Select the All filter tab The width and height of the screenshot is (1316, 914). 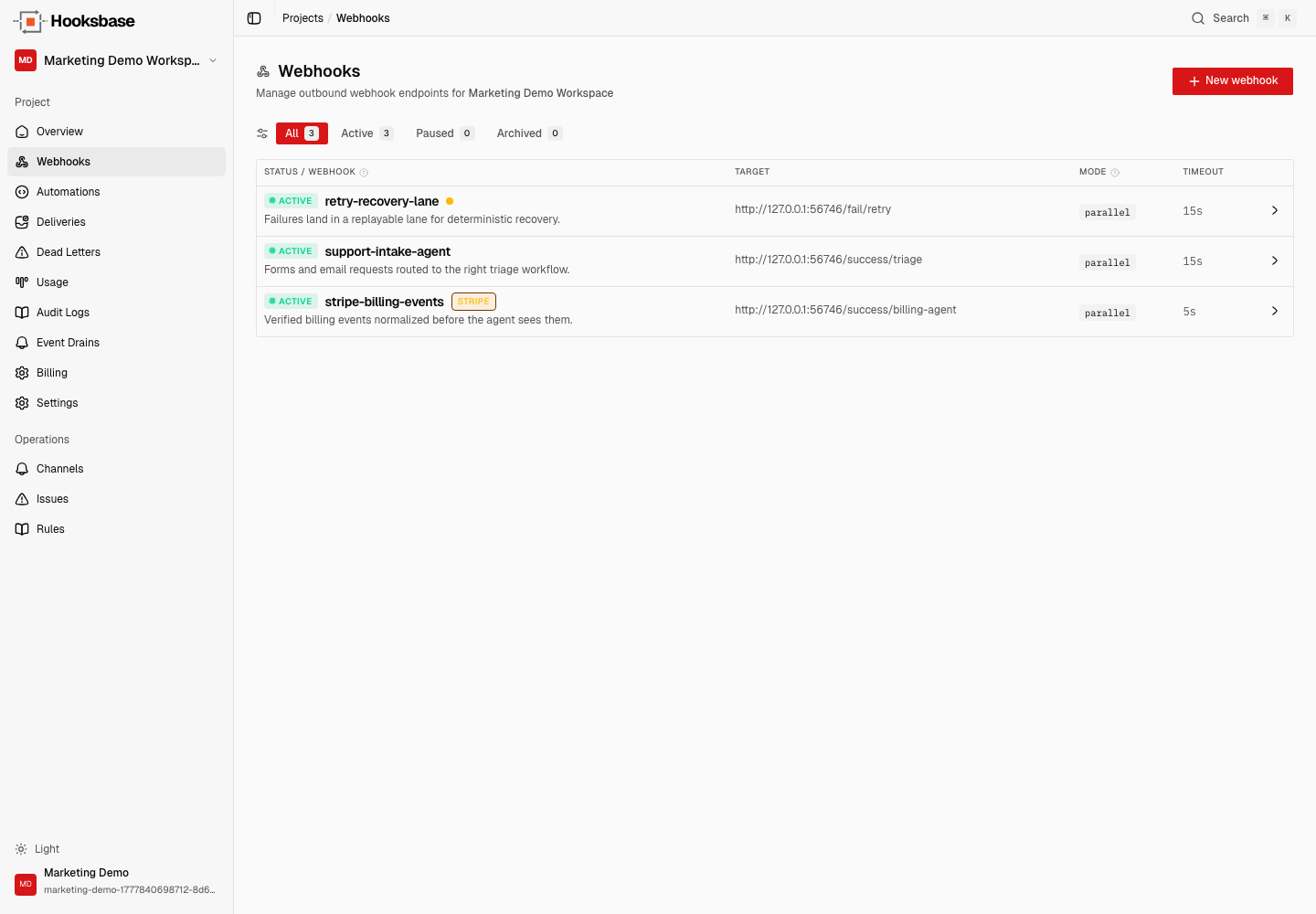click(302, 133)
